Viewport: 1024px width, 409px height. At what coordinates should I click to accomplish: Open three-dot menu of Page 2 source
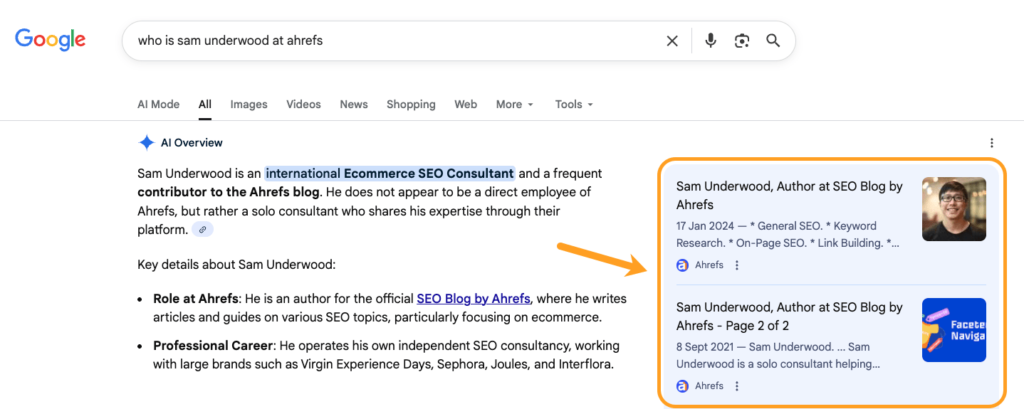737,386
